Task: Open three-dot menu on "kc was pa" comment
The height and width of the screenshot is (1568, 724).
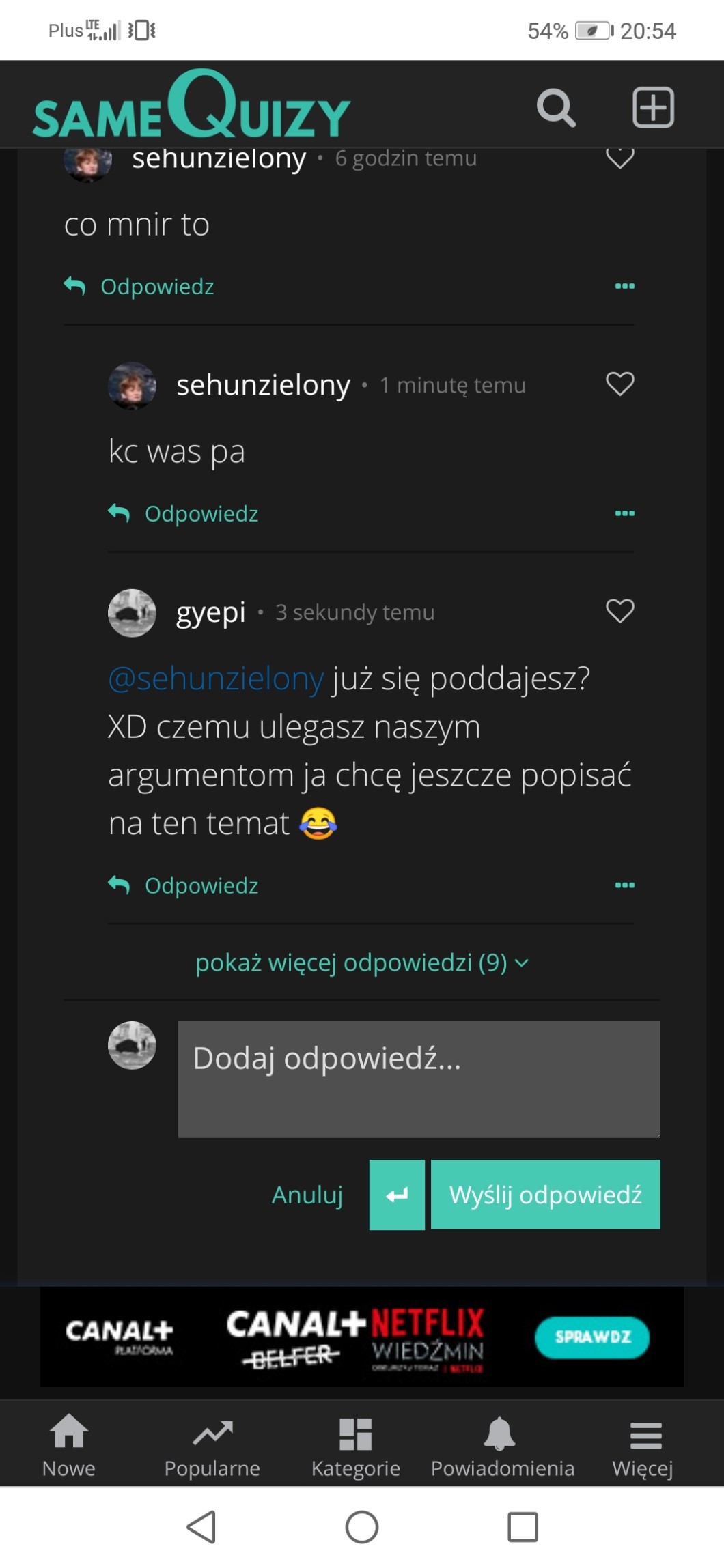Action: pos(624,513)
